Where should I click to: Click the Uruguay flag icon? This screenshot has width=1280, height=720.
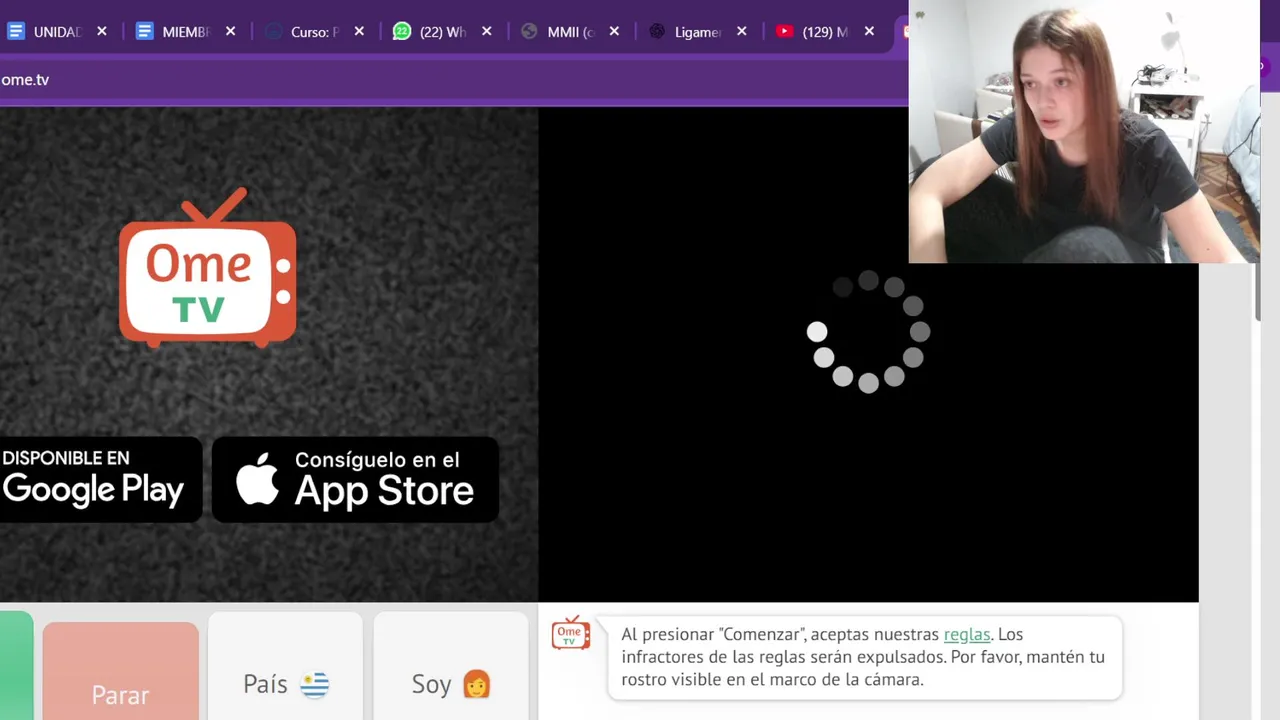point(315,685)
